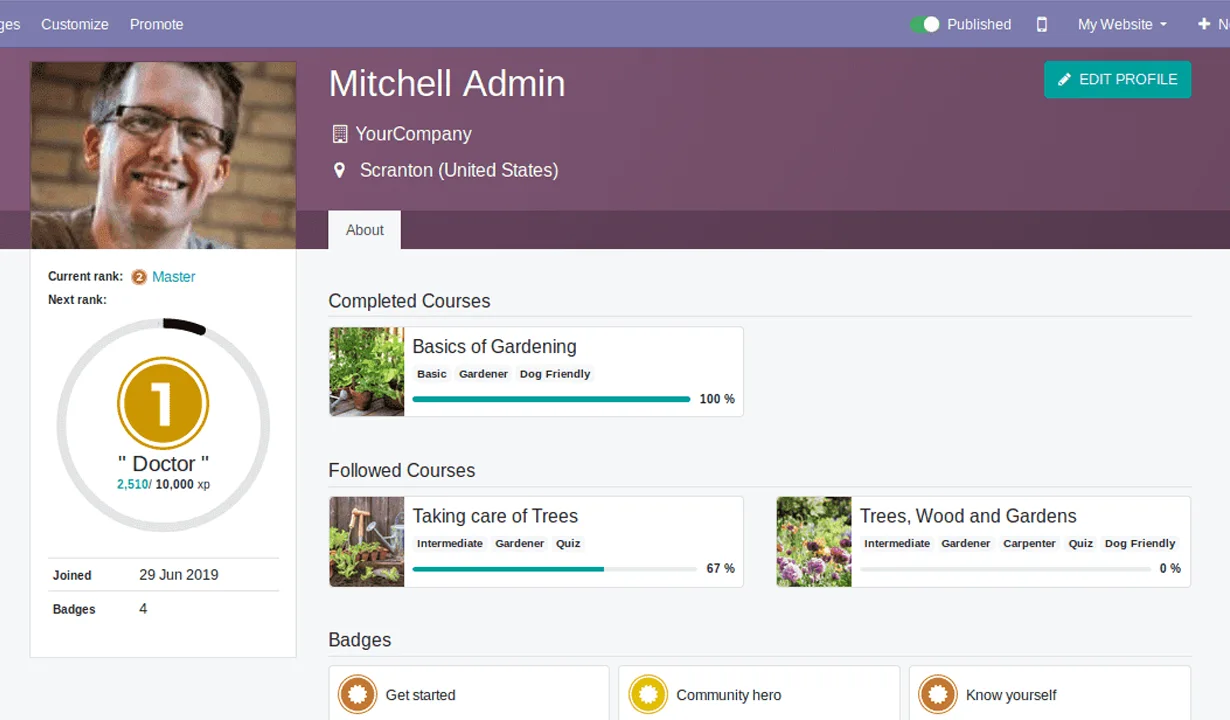
Task: Expand the My Website dropdown
Action: tap(1121, 24)
